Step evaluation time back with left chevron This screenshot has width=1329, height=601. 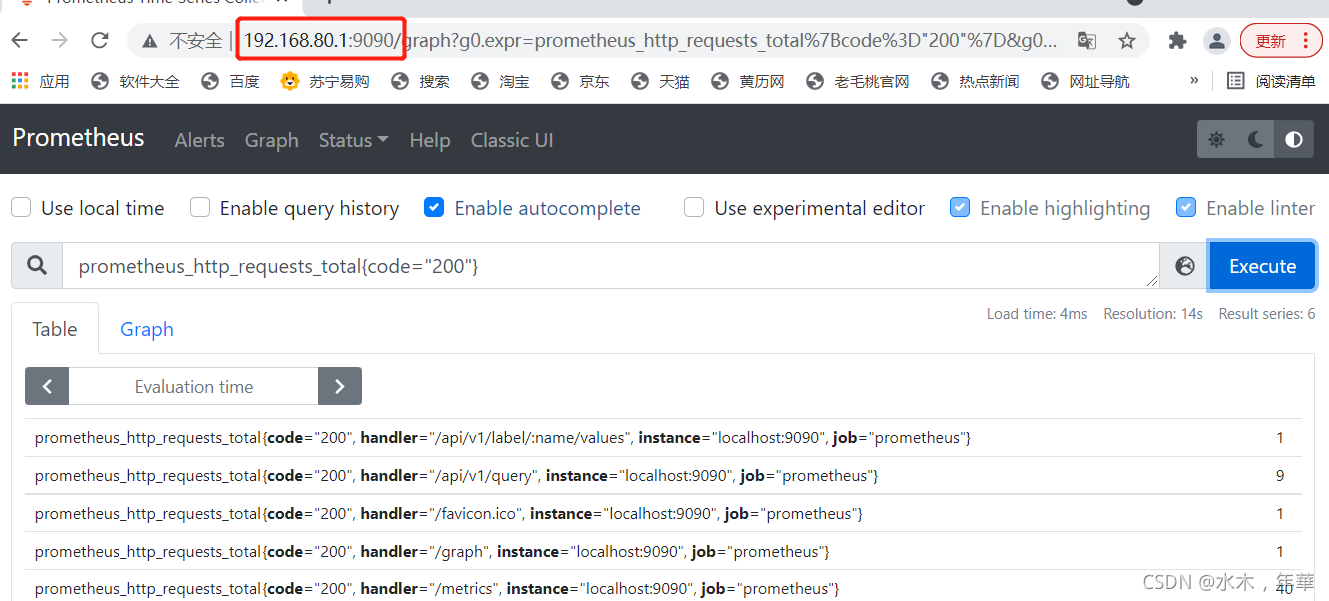(x=47, y=386)
